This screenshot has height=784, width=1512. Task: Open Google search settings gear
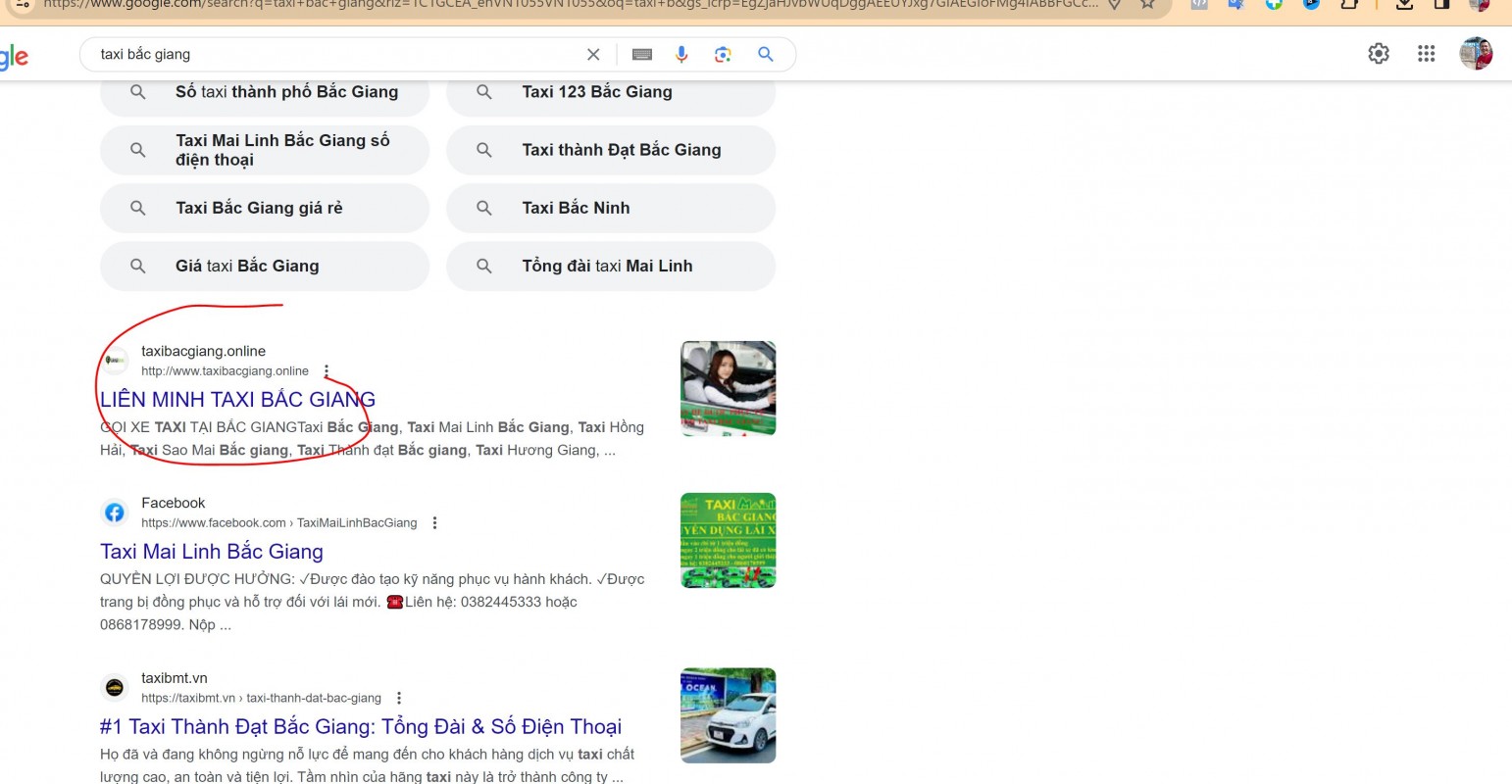coord(1379,54)
